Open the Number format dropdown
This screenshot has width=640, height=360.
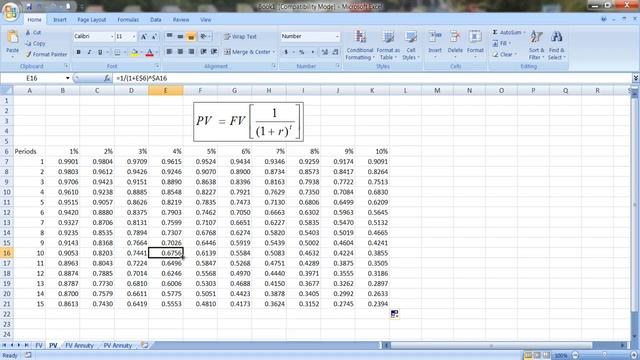(x=337, y=36)
